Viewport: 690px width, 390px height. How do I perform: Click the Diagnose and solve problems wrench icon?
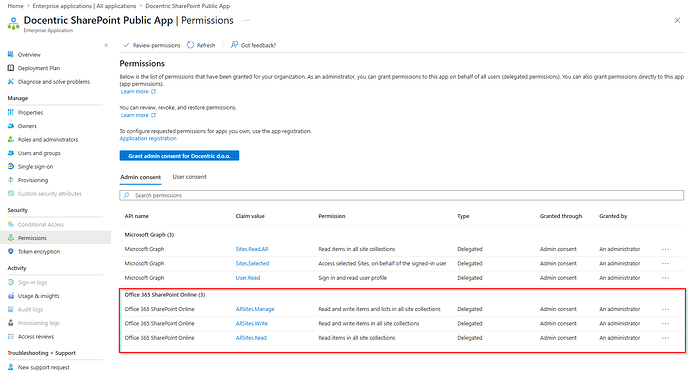(11, 81)
